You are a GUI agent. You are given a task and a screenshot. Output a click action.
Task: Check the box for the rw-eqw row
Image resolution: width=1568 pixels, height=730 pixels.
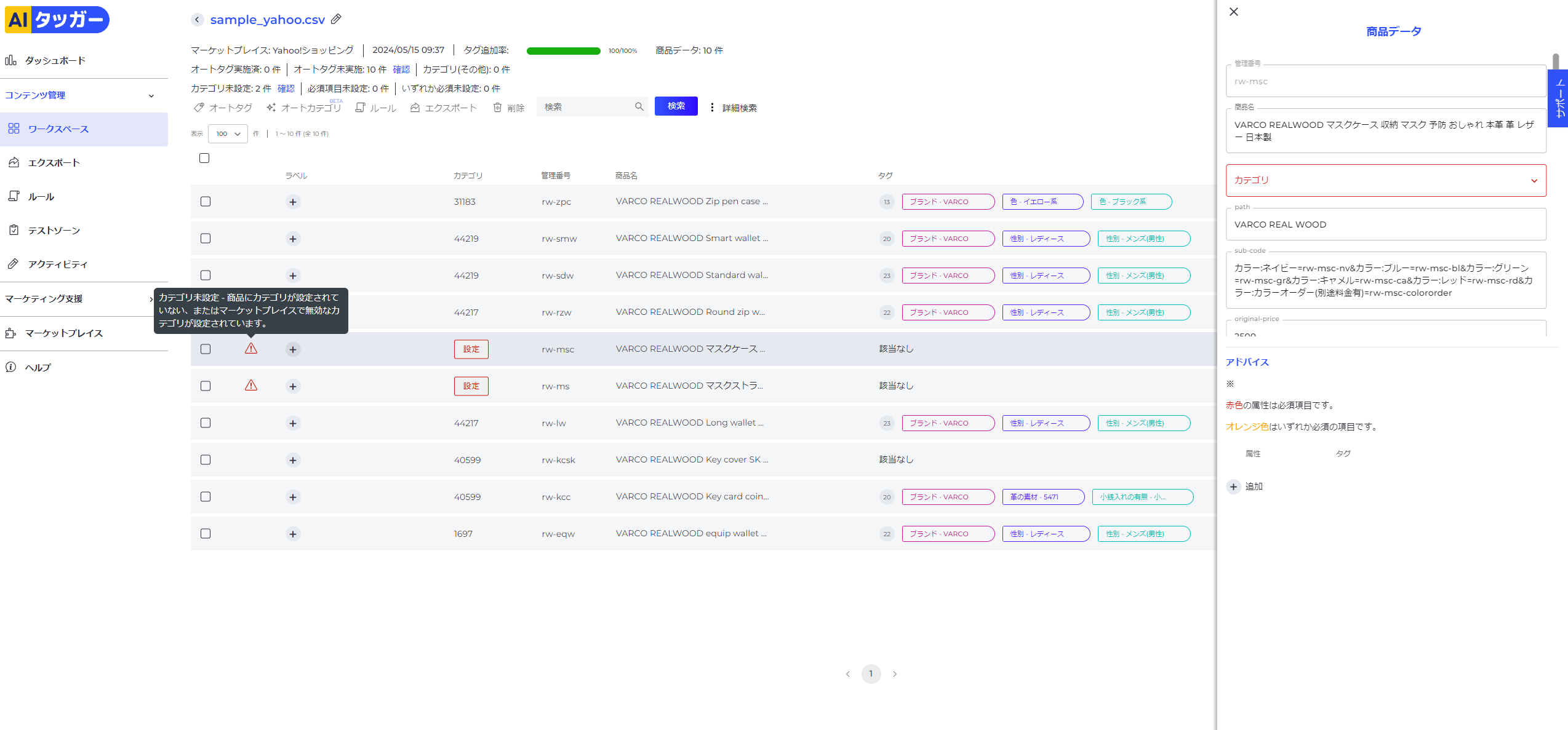tap(206, 534)
